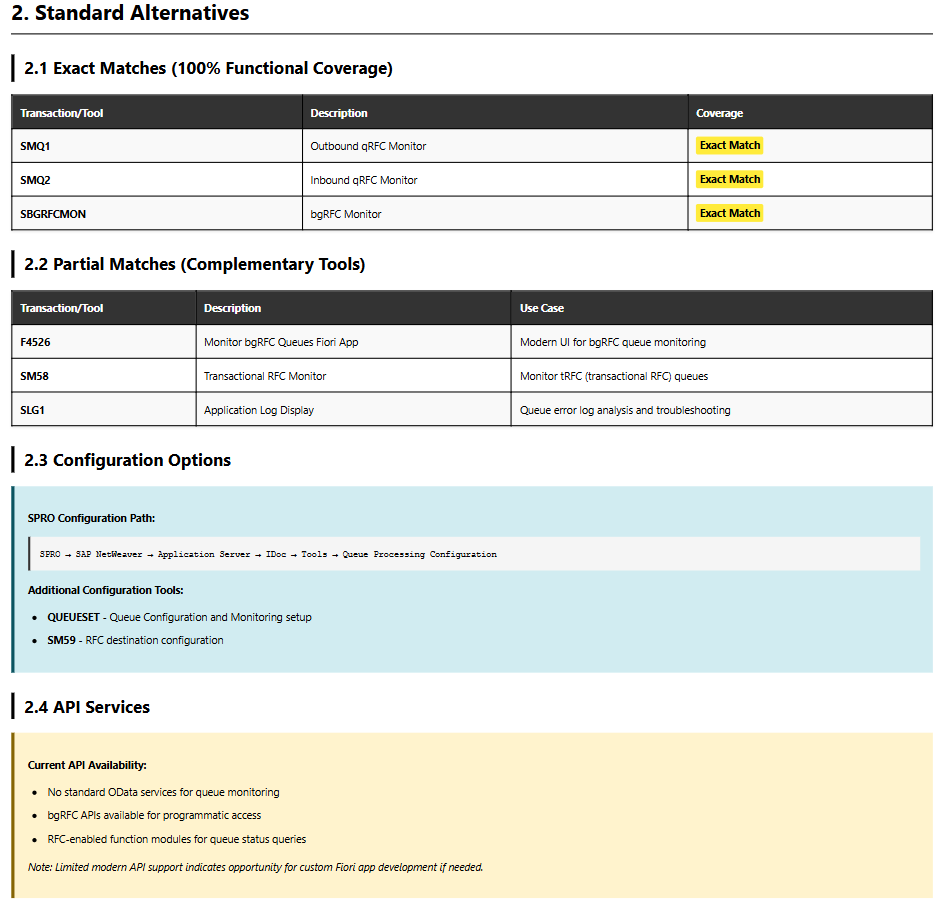Click Exact Match badge in SMQ2 row
The width and height of the screenshot is (942, 903).
pos(729,180)
